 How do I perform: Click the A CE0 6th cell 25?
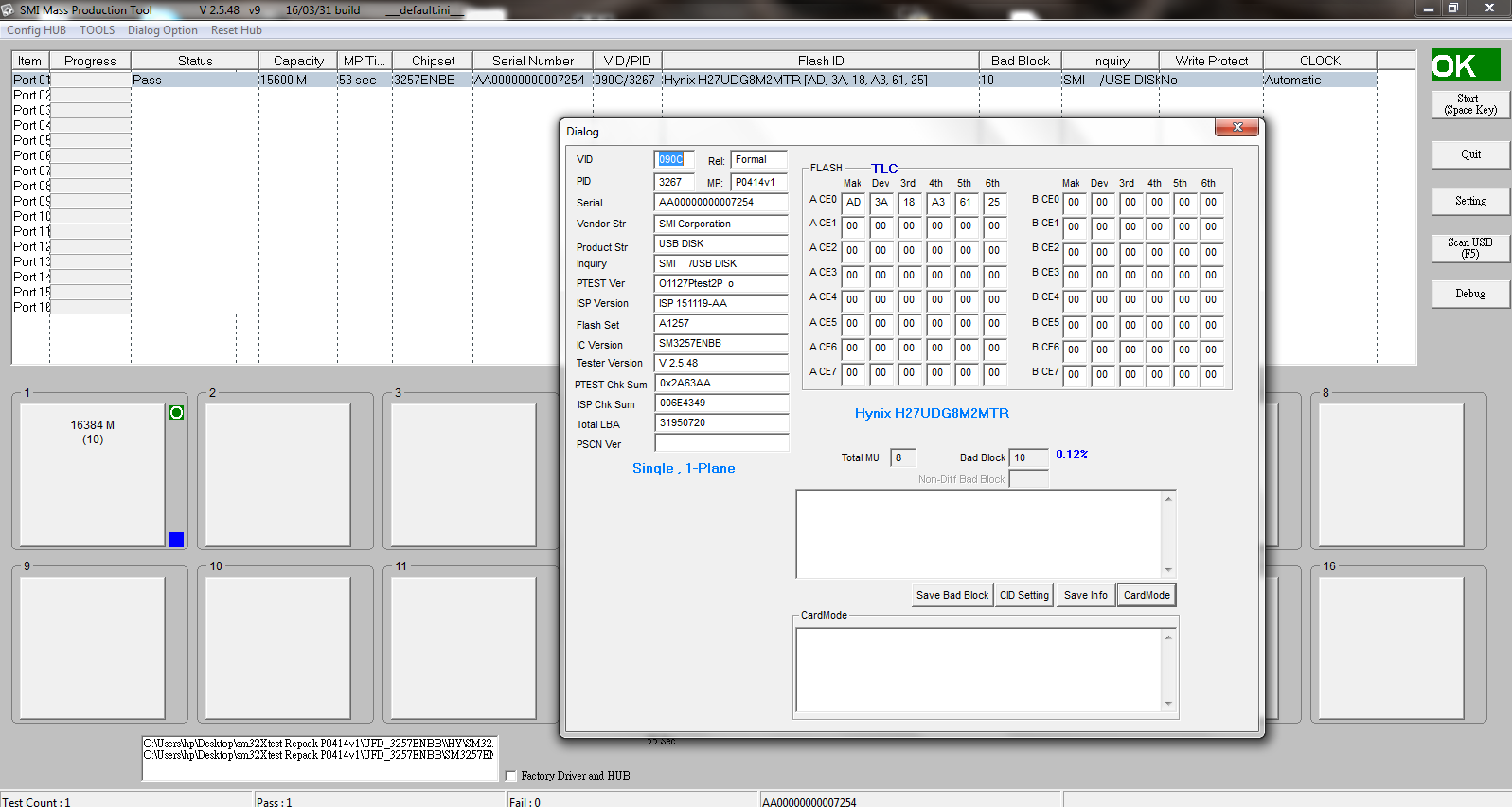[994, 203]
